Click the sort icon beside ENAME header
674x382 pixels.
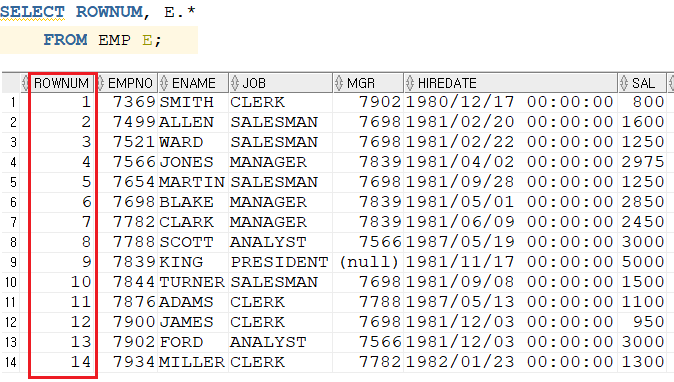[x=164, y=83]
